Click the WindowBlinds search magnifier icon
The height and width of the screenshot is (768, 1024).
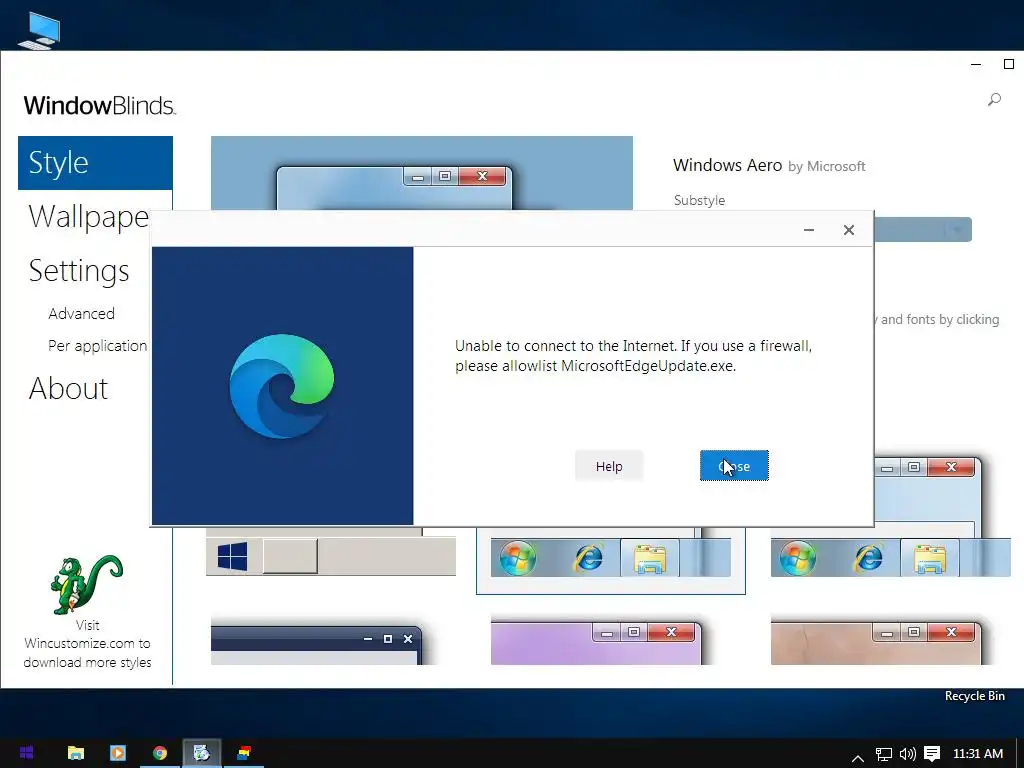[994, 100]
